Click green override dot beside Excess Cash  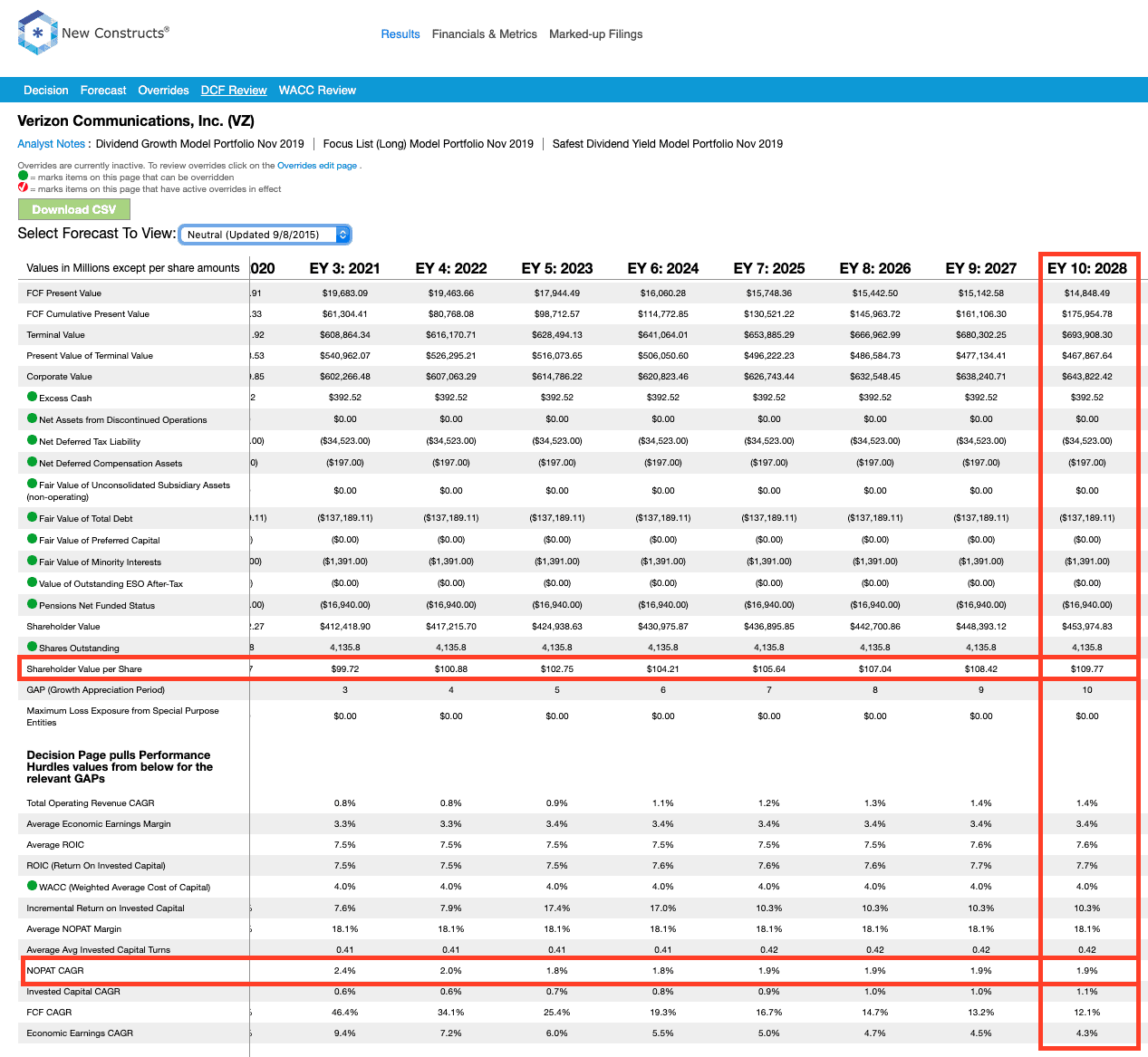click(x=32, y=397)
